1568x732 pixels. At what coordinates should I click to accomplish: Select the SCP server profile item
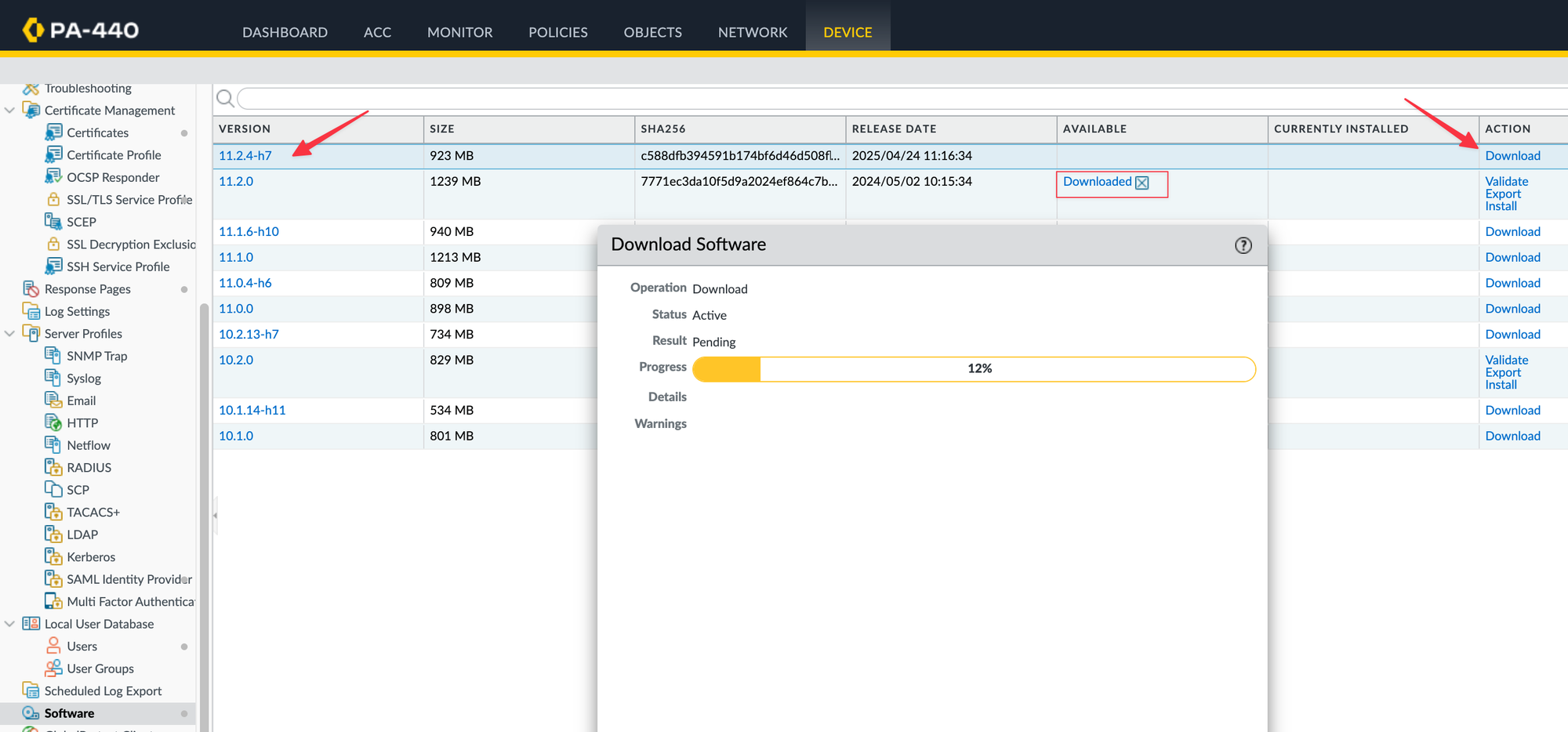[x=78, y=490]
